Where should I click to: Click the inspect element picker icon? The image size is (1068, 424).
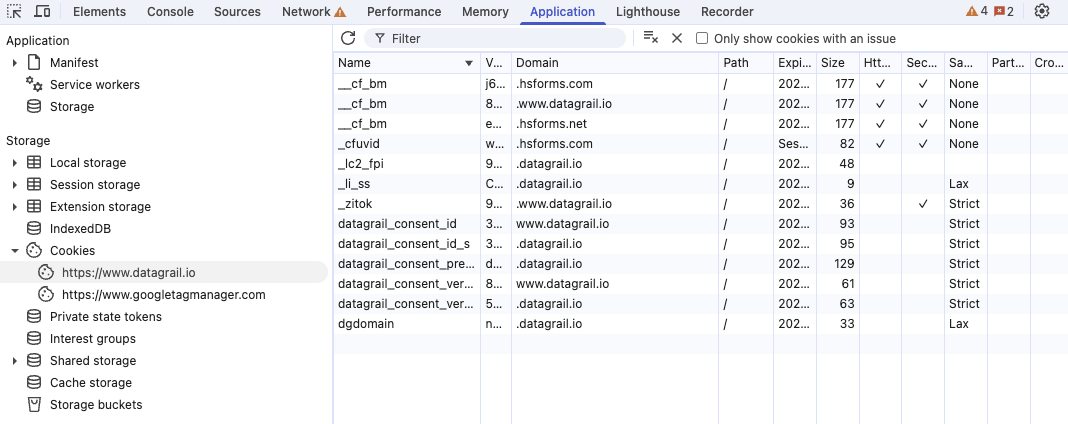(x=14, y=11)
